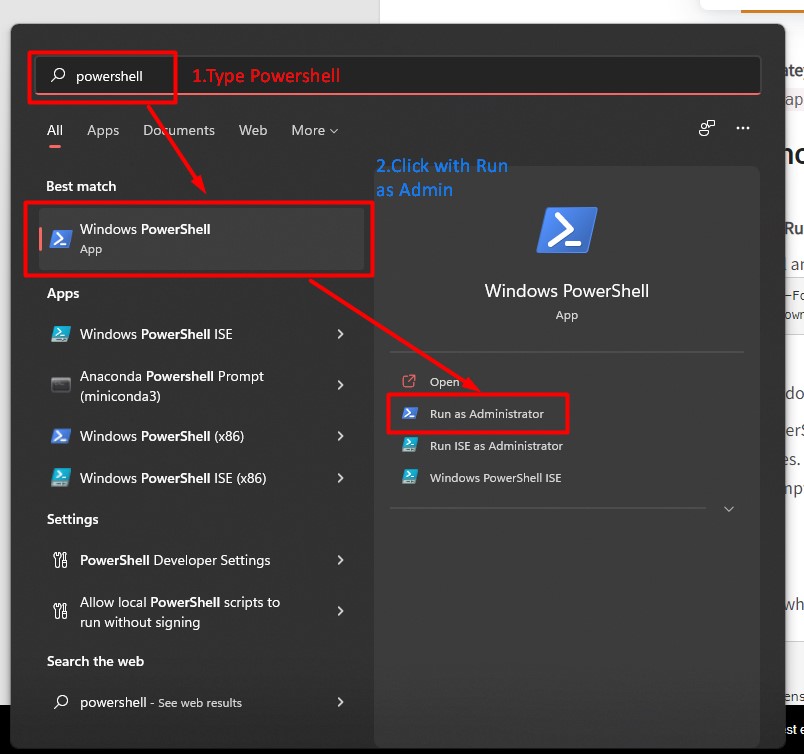The image size is (804, 754).
Task: Expand the powershell web results arrow
Action: (x=340, y=702)
